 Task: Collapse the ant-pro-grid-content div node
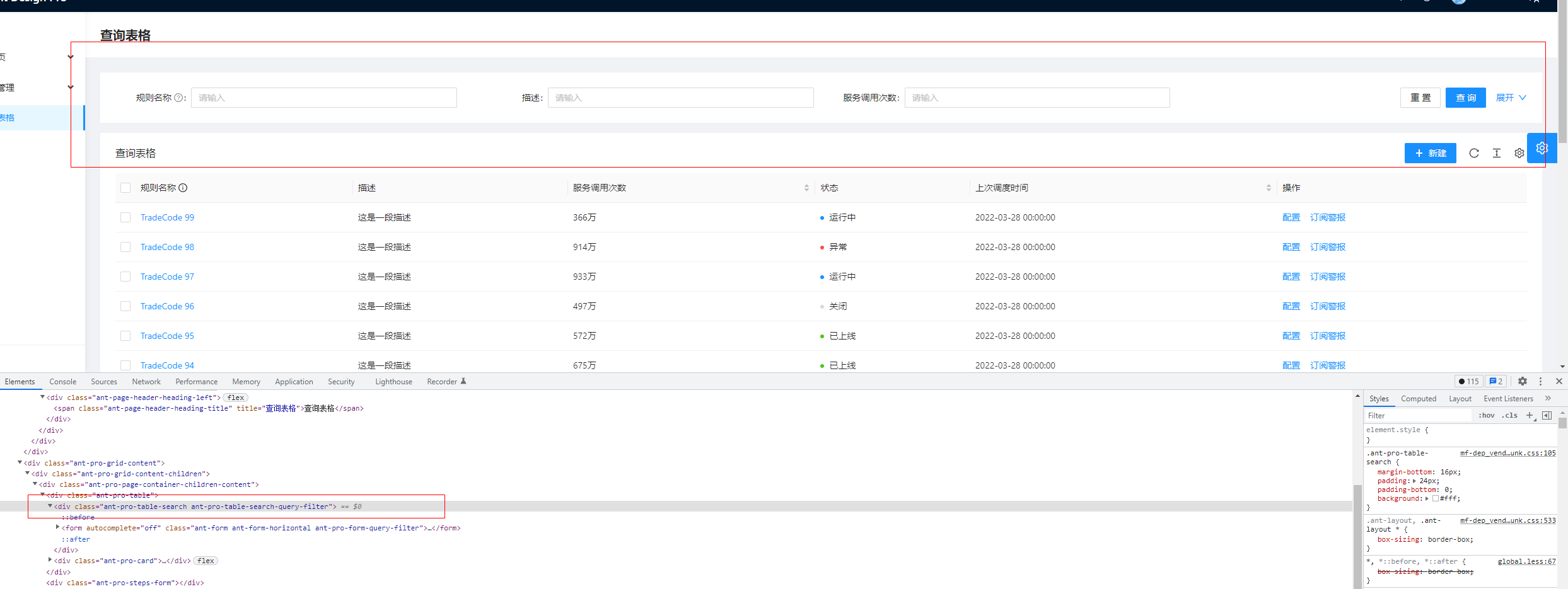[20, 462]
